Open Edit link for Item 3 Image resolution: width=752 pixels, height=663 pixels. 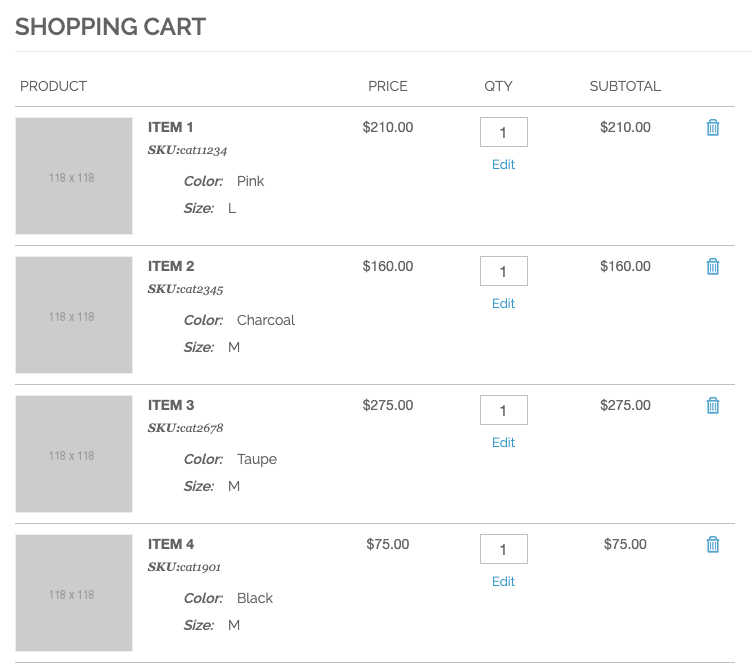pos(503,442)
